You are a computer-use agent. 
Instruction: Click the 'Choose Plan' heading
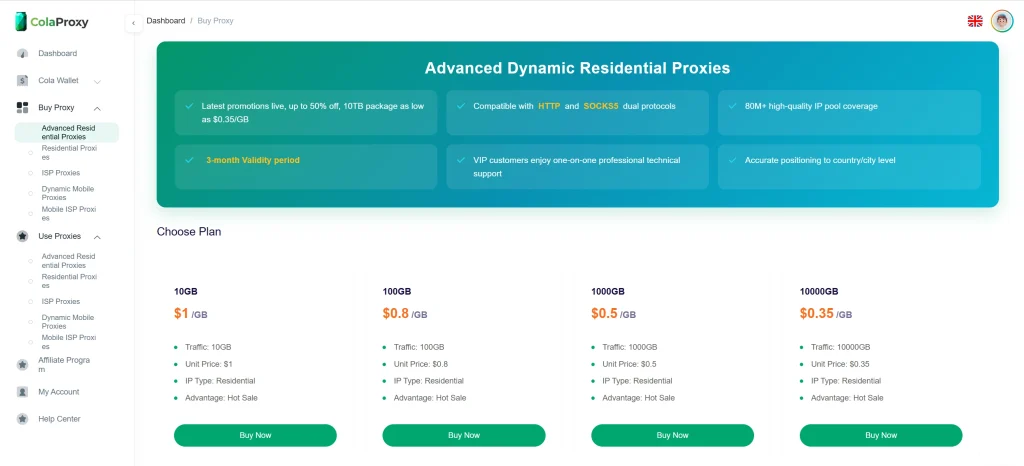[x=189, y=232]
